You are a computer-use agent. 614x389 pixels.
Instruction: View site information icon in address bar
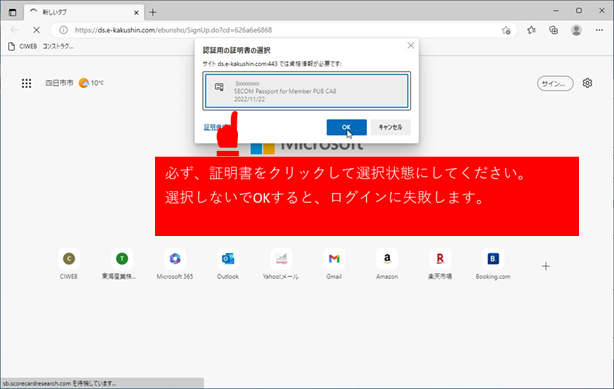pos(63,30)
